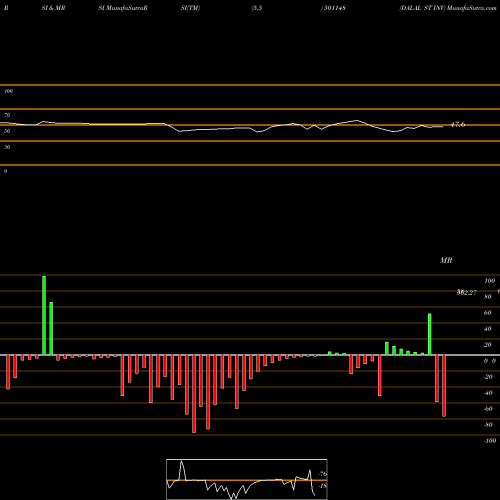Viewport: 500px width, 500px height.
Task: Click the SI(TM) header text
Action: click(190, 8)
